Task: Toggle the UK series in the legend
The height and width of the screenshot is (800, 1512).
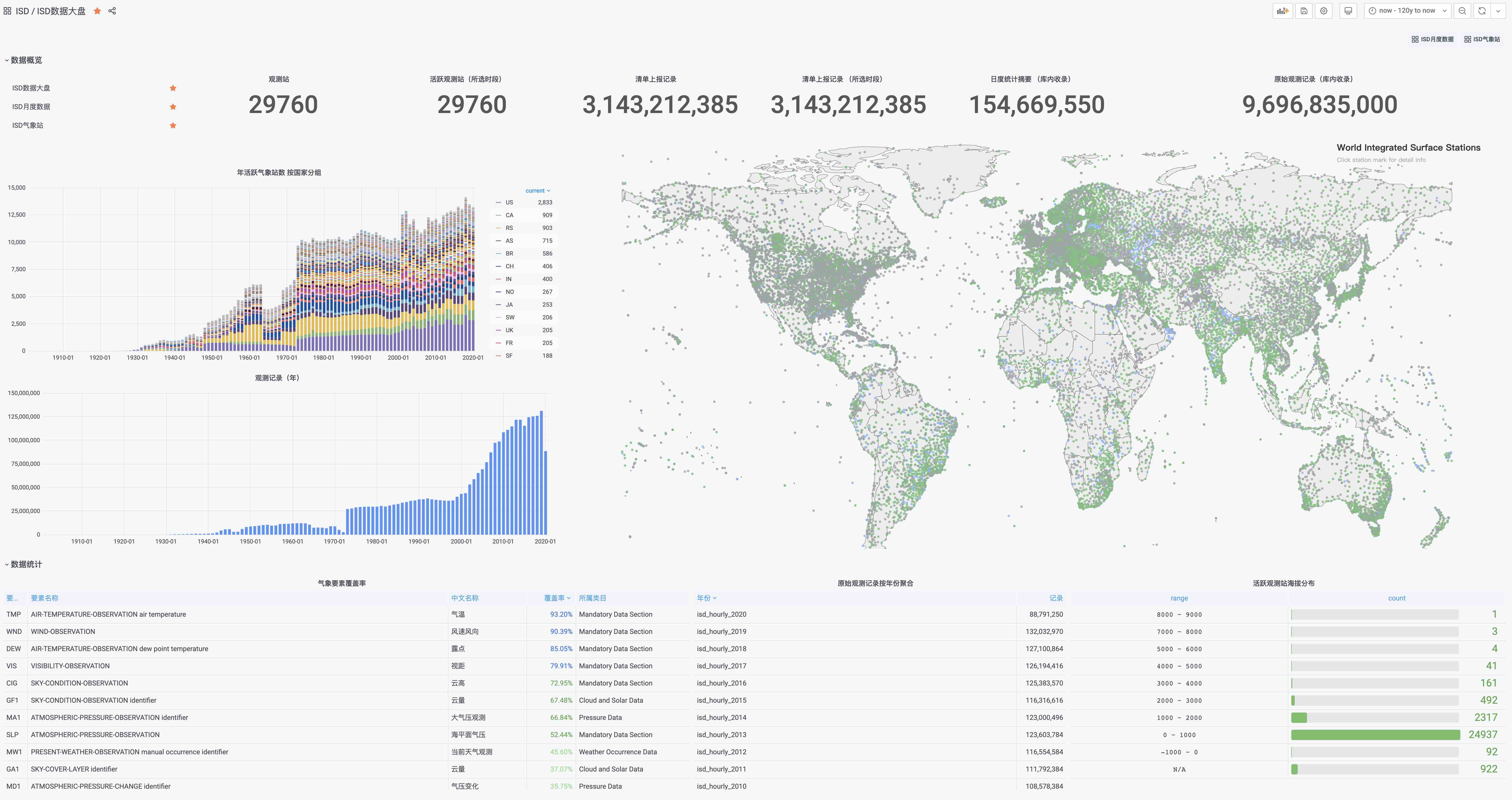Action: [x=509, y=330]
